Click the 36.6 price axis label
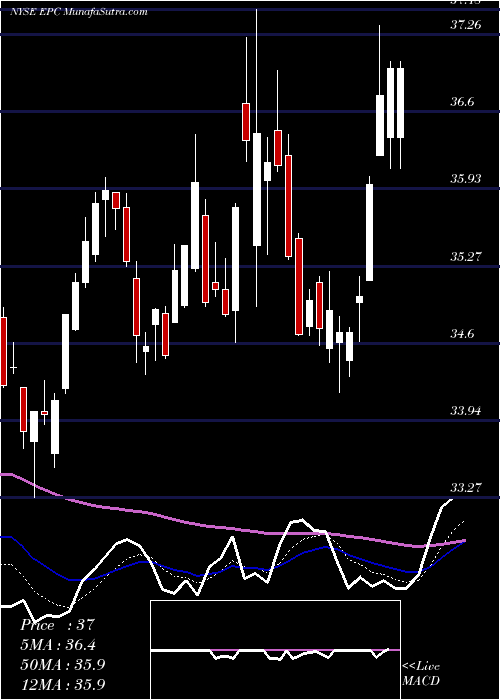The height and width of the screenshot is (700, 500). pos(462,102)
